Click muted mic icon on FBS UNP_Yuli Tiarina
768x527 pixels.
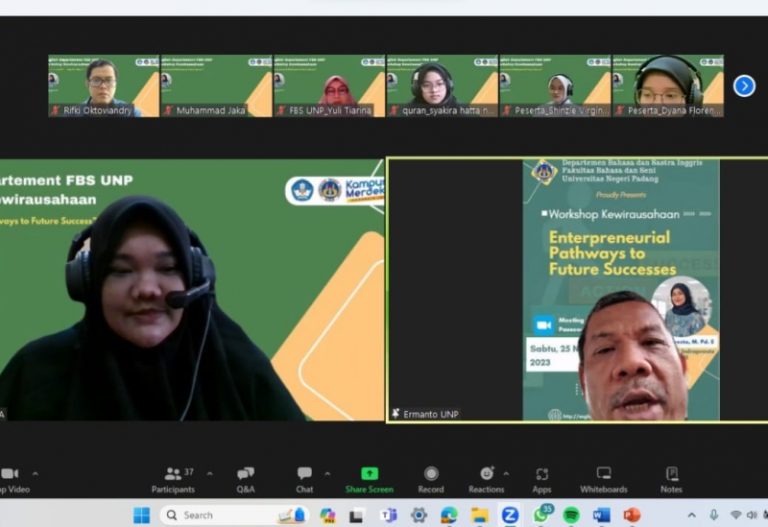tap(281, 111)
